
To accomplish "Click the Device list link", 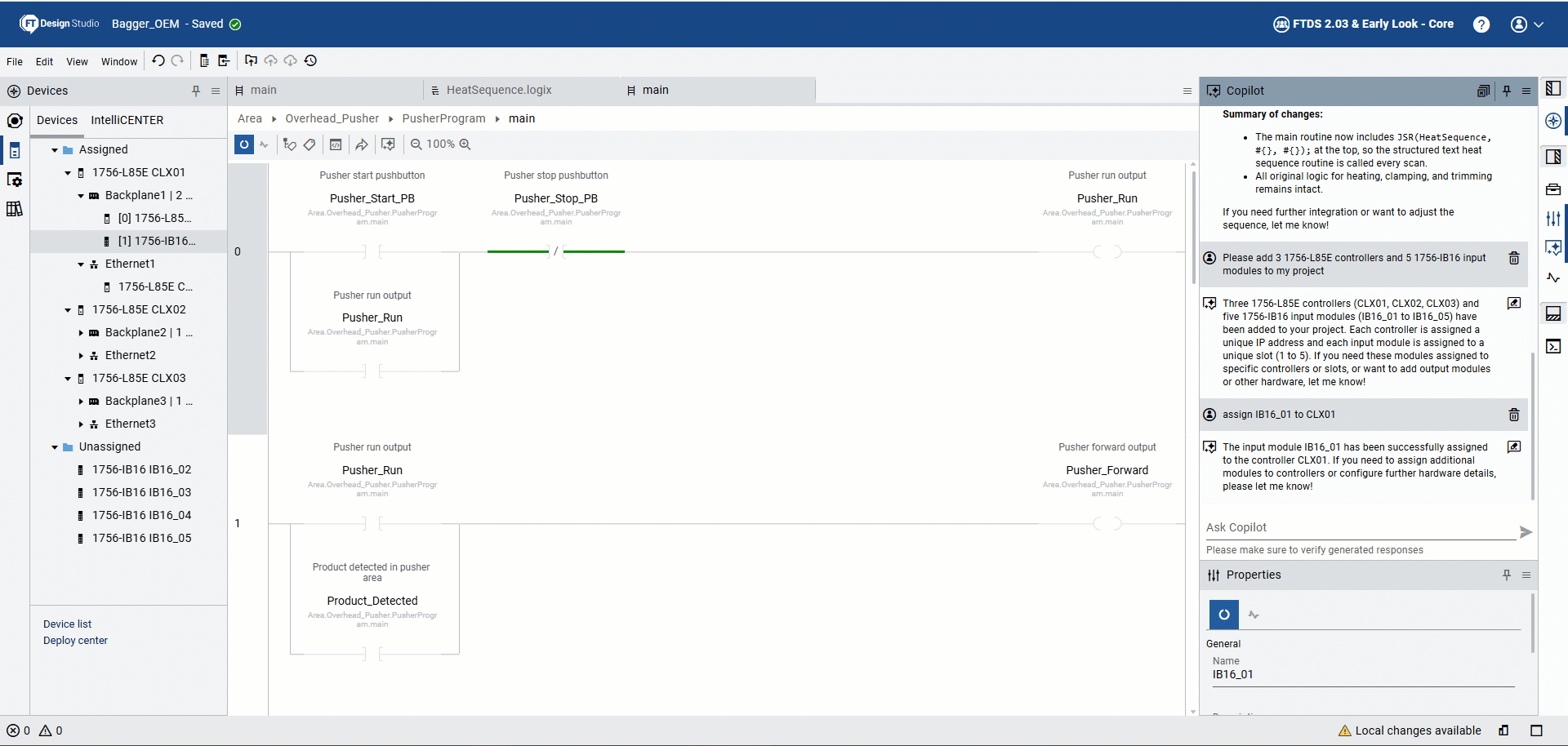I will 67,624.
